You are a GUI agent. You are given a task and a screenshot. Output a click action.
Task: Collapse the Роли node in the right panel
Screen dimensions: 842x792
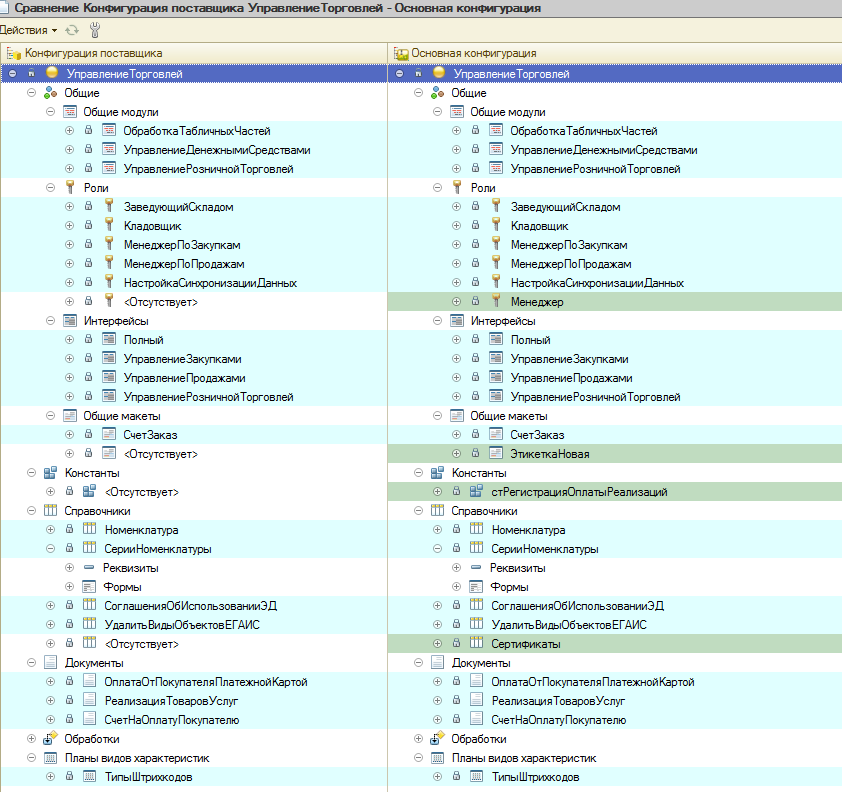pyautogui.click(x=437, y=188)
